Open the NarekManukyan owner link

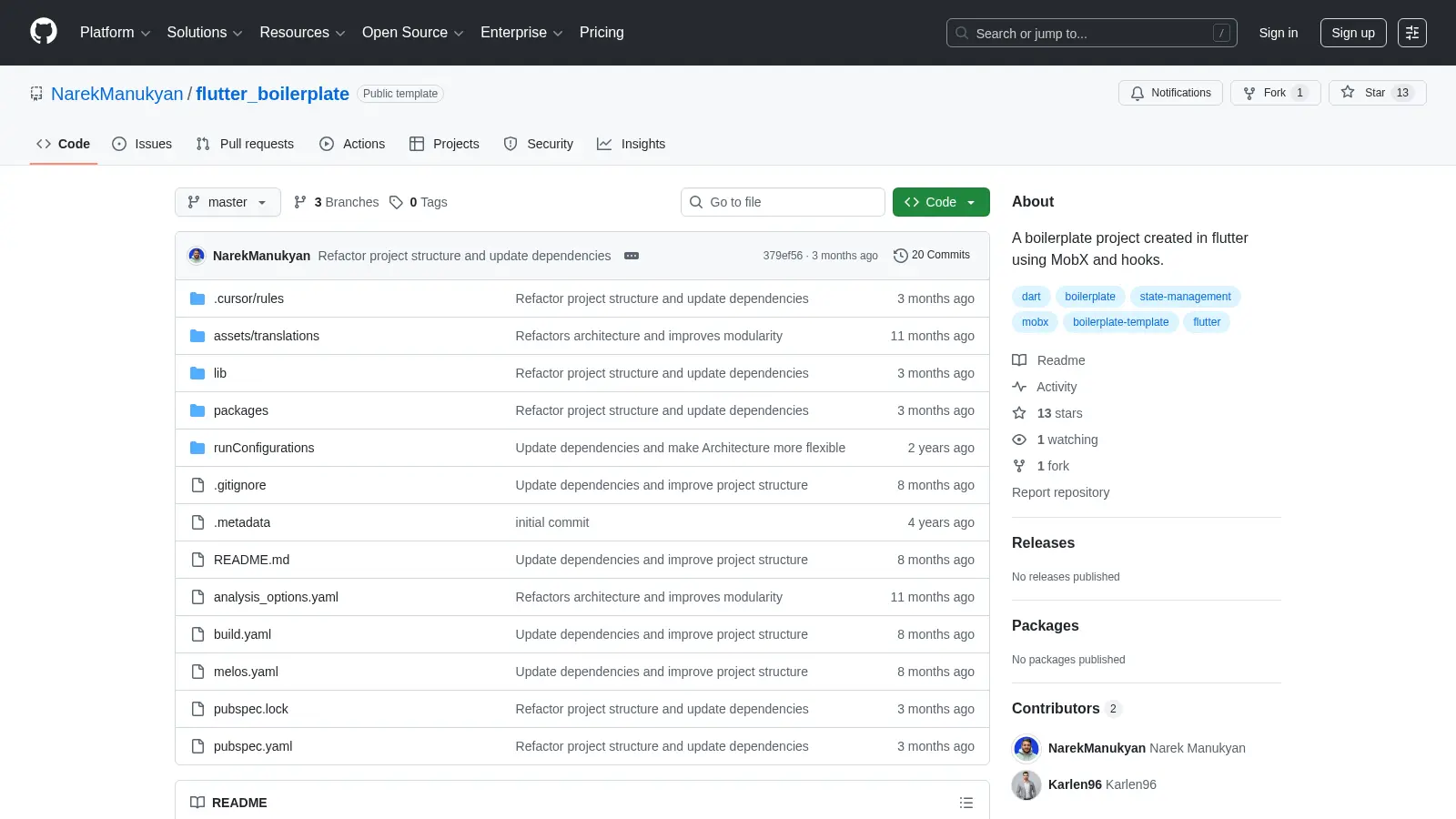pyautogui.click(x=117, y=94)
